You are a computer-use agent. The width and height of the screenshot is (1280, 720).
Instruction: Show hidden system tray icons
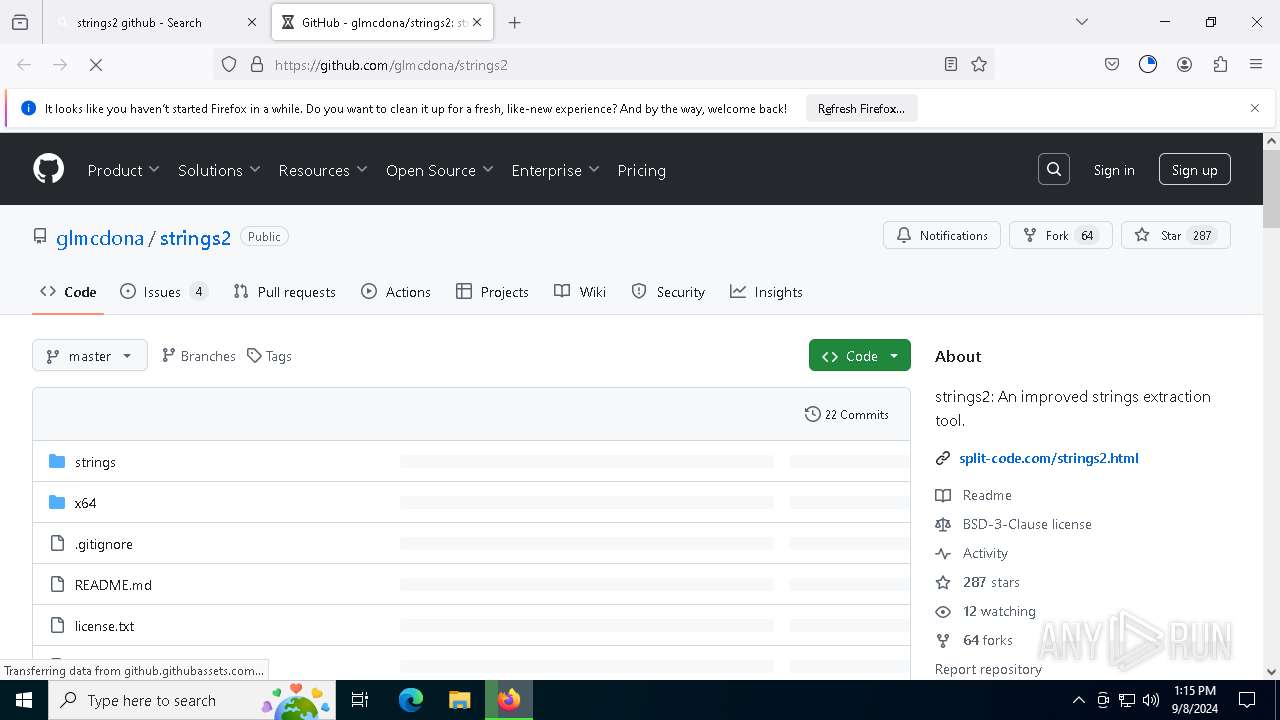click(1078, 700)
